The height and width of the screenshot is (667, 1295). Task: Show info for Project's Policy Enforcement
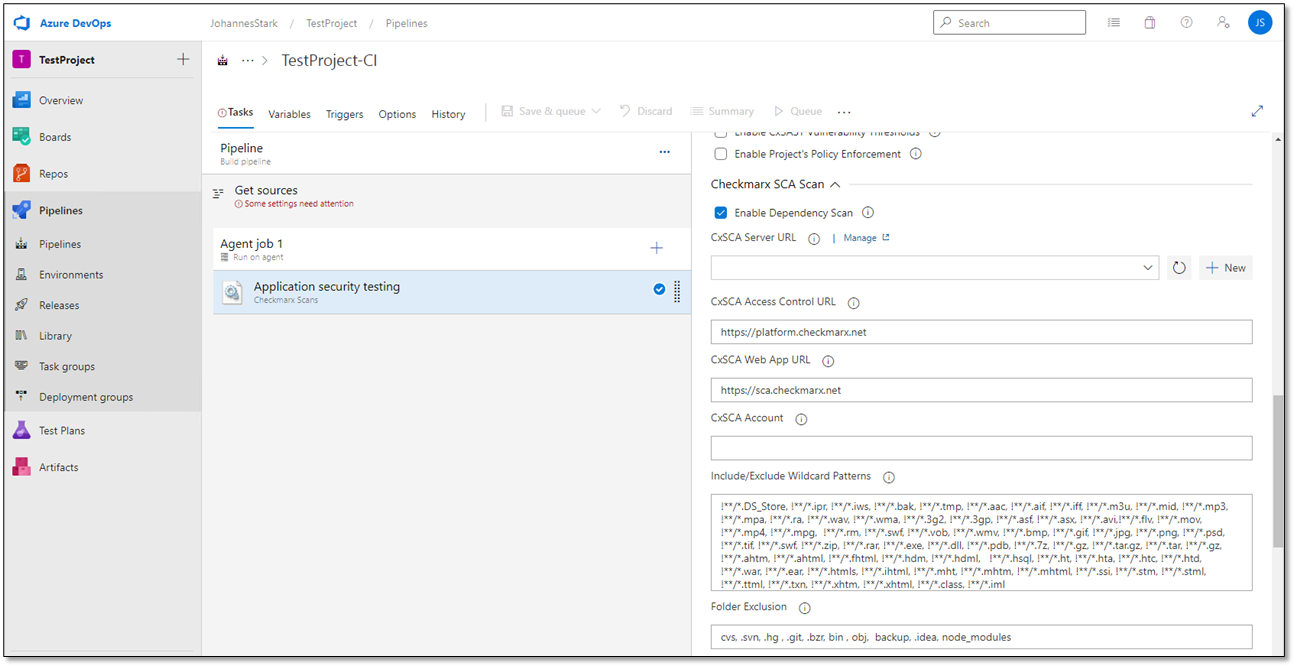[x=916, y=154]
